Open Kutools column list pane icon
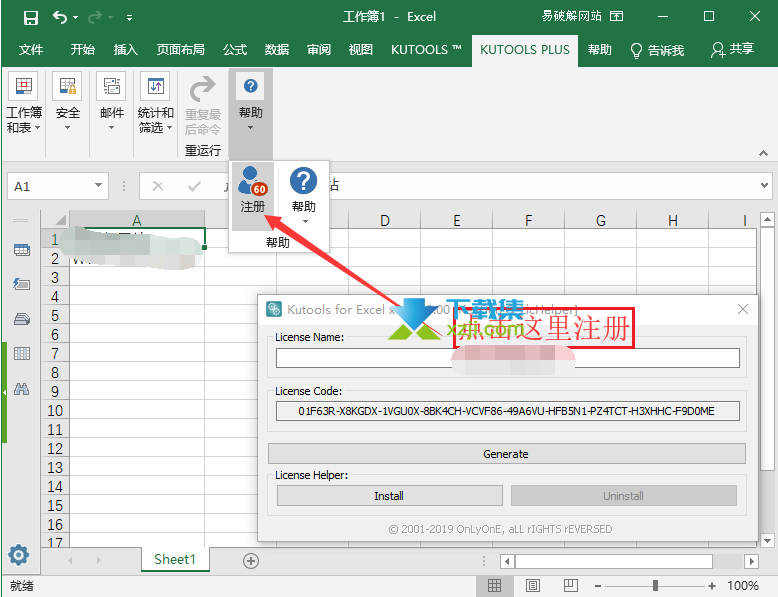778x597 pixels. [22, 353]
